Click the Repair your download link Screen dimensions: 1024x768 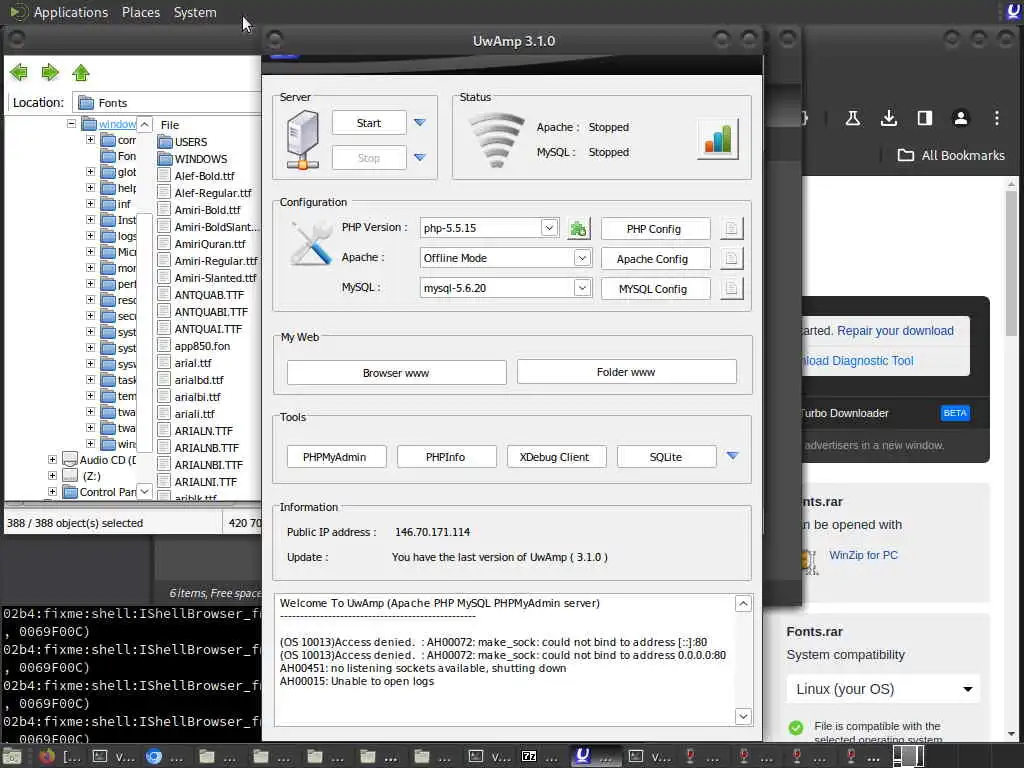[x=895, y=331]
